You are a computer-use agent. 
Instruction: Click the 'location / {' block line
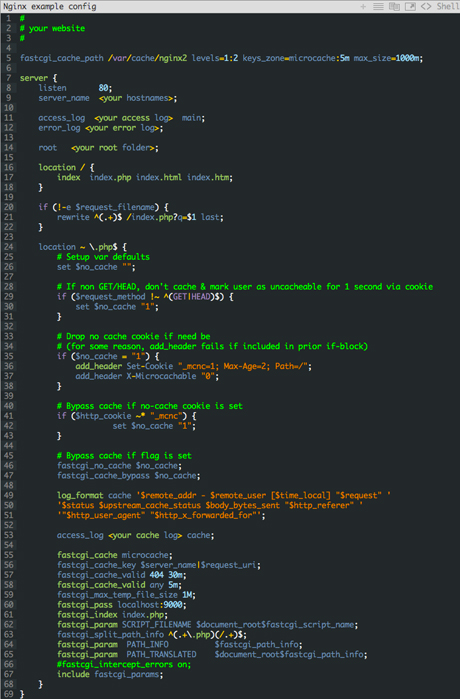pyautogui.click(x=66, y=168)
